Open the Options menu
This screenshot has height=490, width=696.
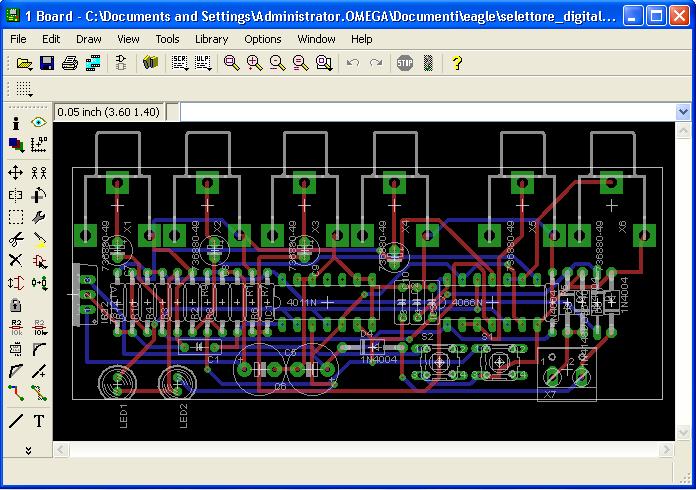tap(263, 40)
